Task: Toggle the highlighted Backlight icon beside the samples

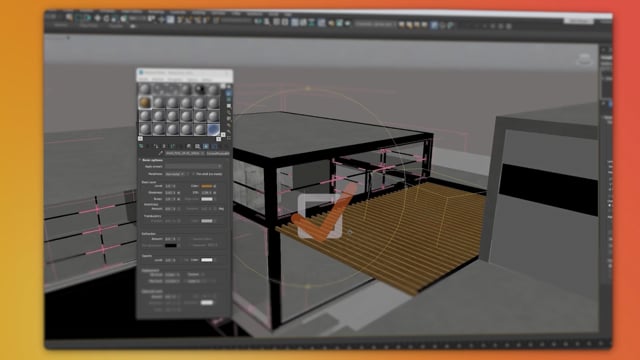Action: pyautogui.click(x=229, y=93)
